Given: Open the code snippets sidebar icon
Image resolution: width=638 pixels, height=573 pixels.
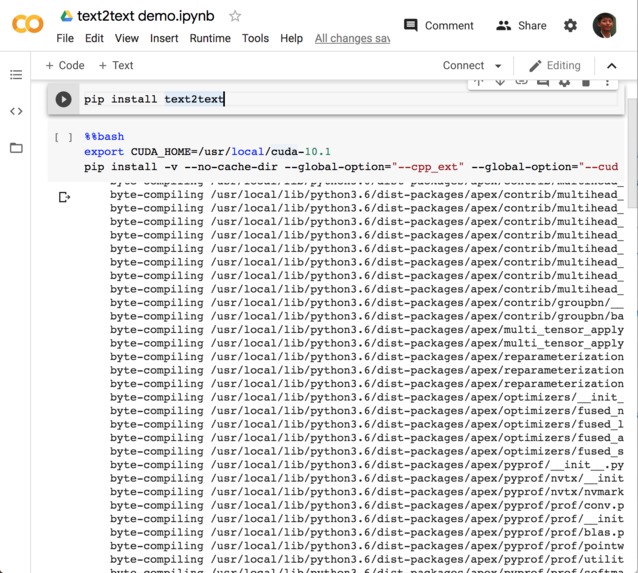Looking at the screenshot, I should [x=16, y=111].
